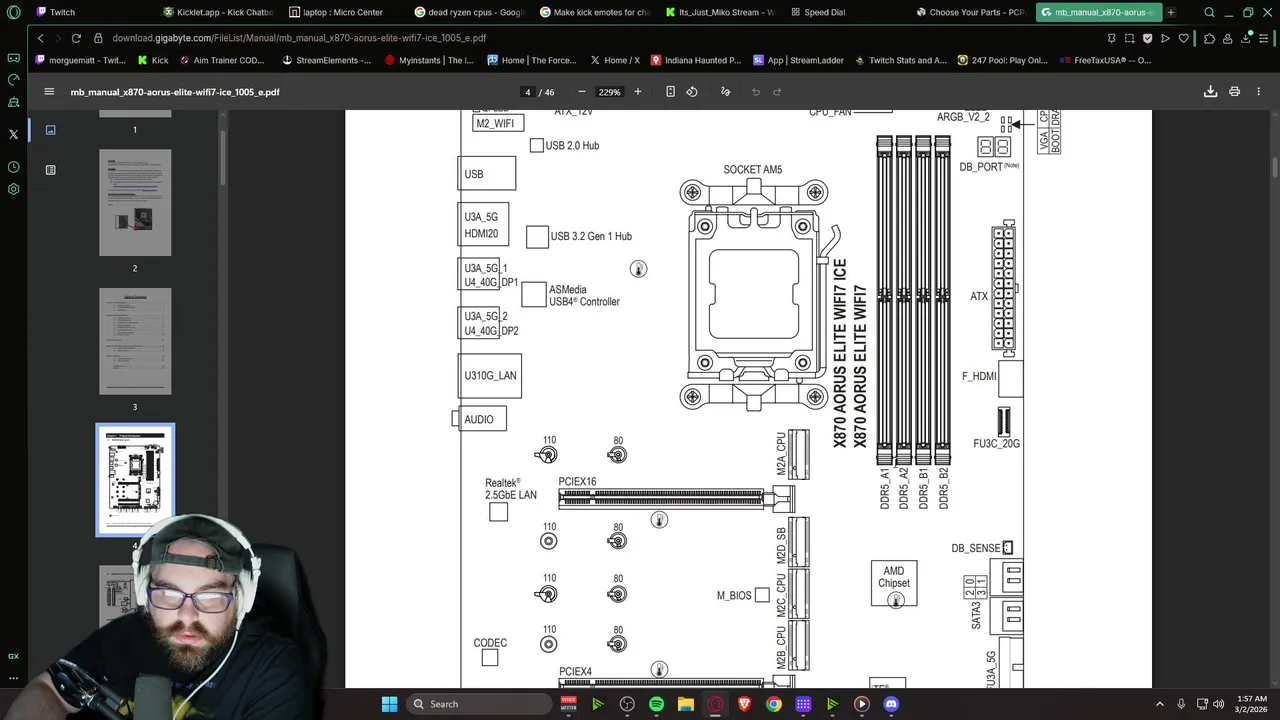The height and width of the screenshot is (720, 1280).
Task: Click the fit-to-page icon
Action: pyautogui.click(x=670, y=92)
